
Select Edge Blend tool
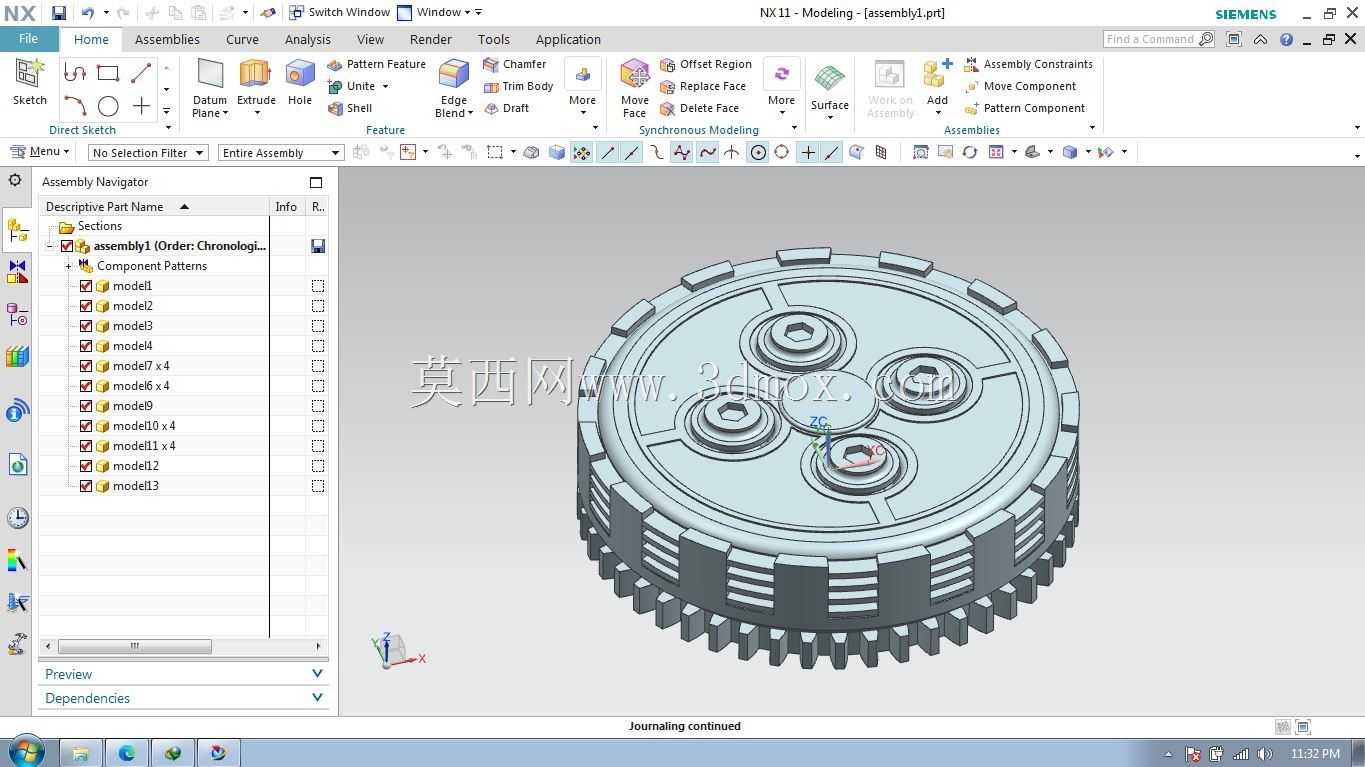[454, 88]
